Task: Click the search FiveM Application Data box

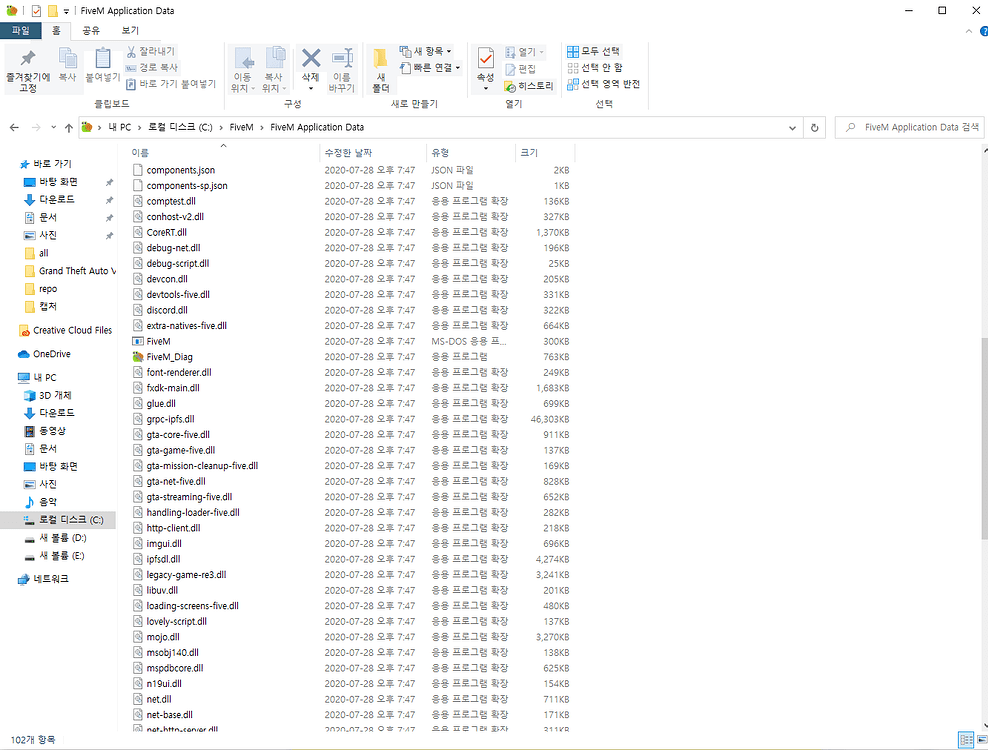Action: point(909,127)
